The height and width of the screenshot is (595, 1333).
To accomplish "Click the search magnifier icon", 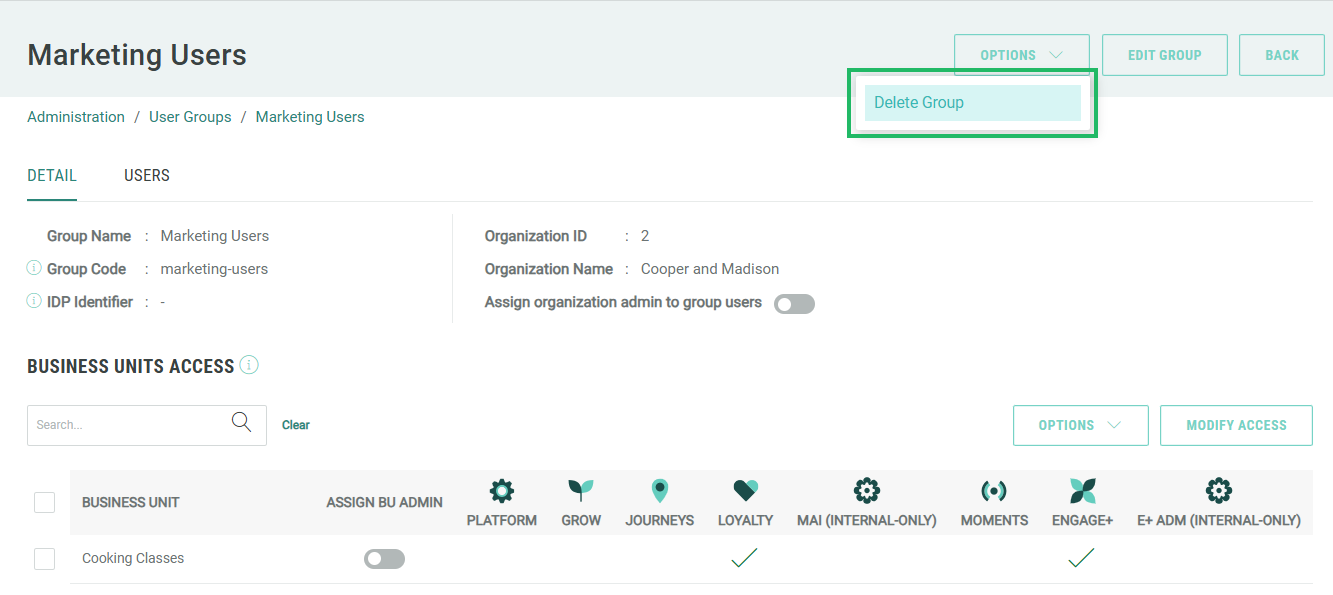I will tap(241, 423).
